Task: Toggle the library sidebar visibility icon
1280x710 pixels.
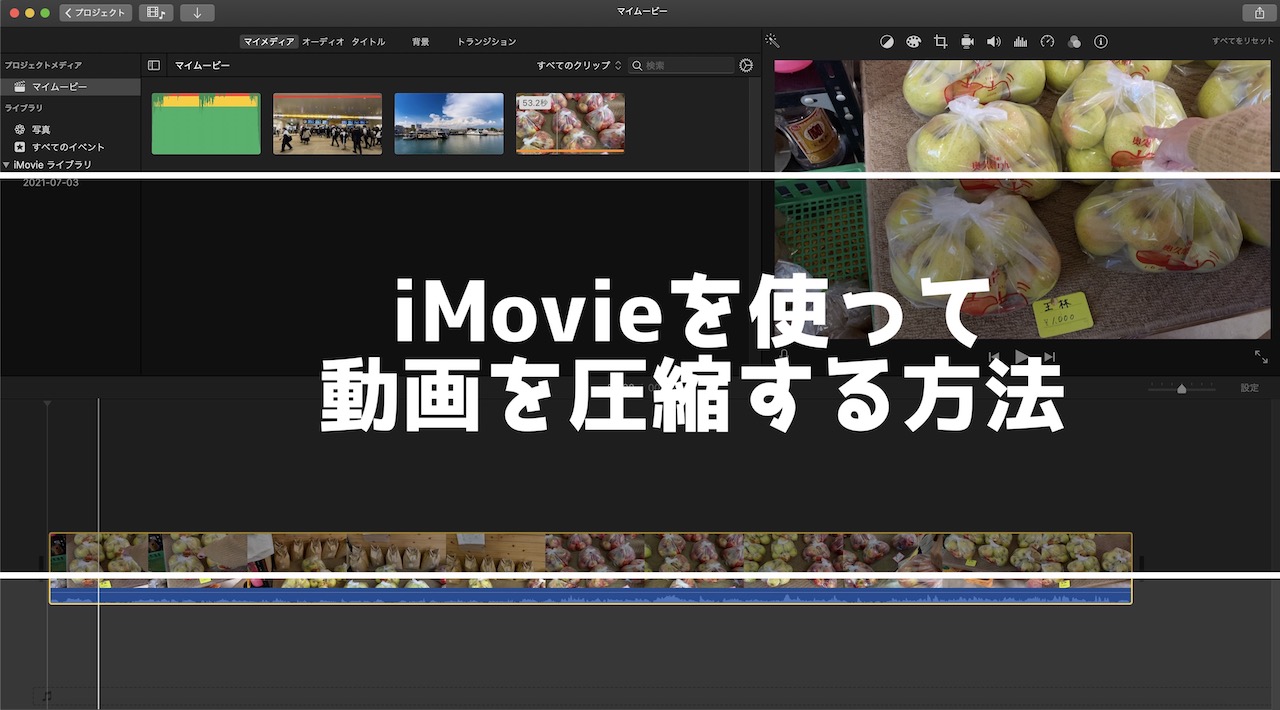Action: tap(154, 65)
